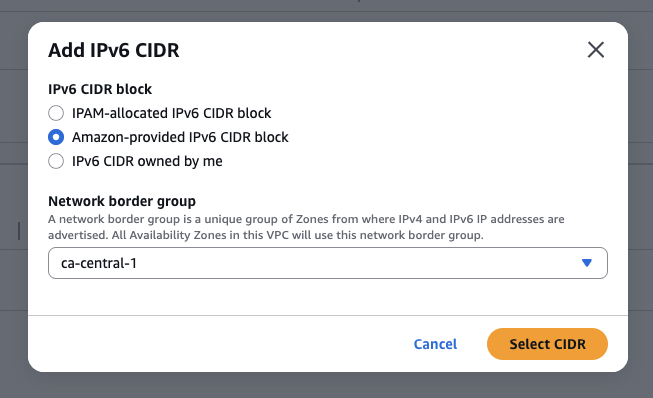Click the 'IPv6 CIDR block' section heading
Viewport: 653px width, 398px height.
[100, 89]
